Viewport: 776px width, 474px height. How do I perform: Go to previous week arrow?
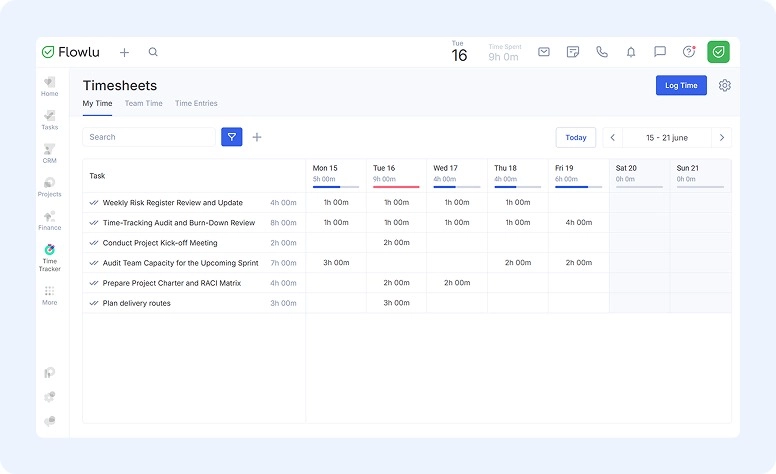pos(613,138)
